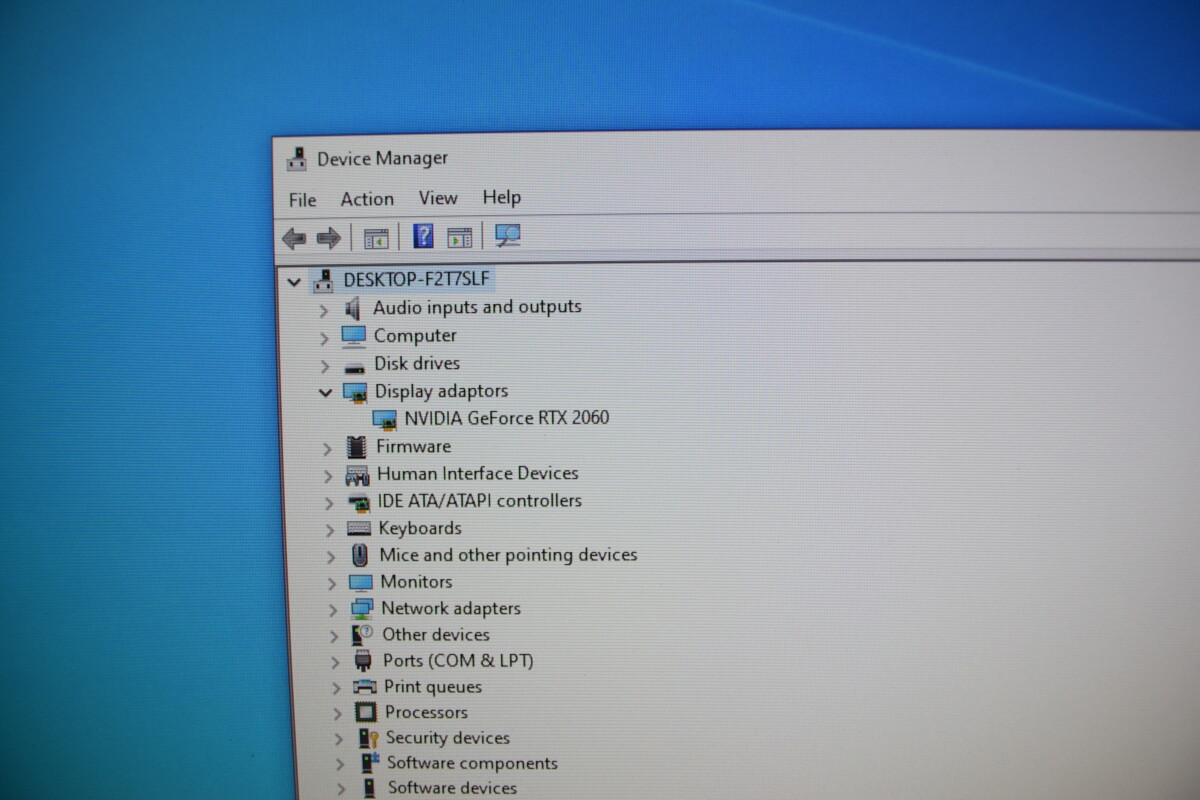Click the Network adapters icon
This screenshot has height=800, width=1200.
pos(362,609)
